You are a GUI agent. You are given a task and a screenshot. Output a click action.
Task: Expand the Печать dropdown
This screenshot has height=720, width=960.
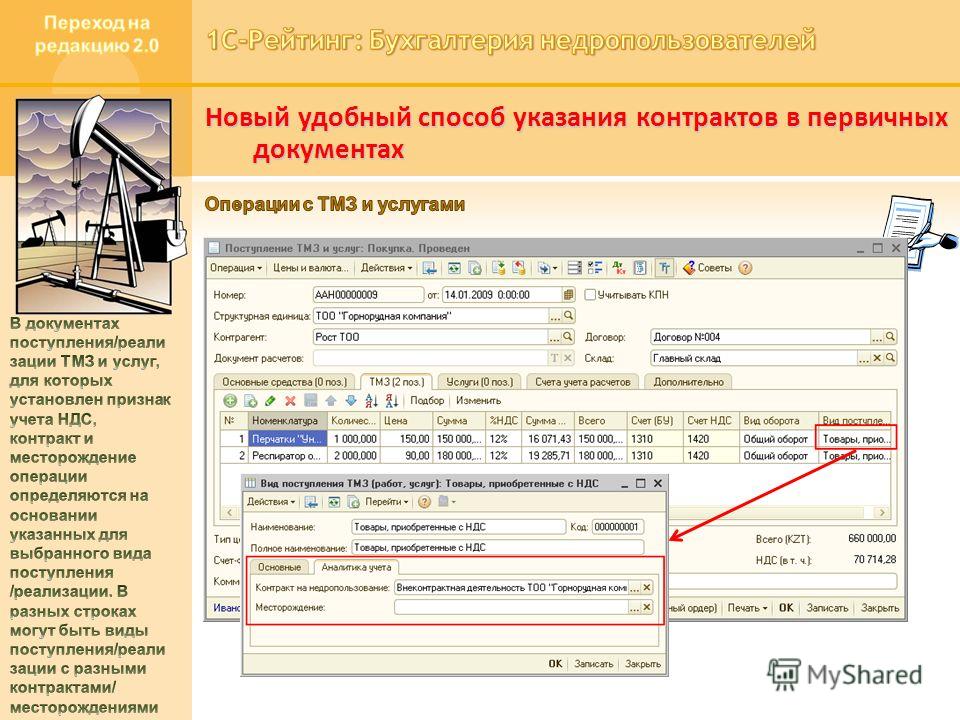[x=748, y=608]
